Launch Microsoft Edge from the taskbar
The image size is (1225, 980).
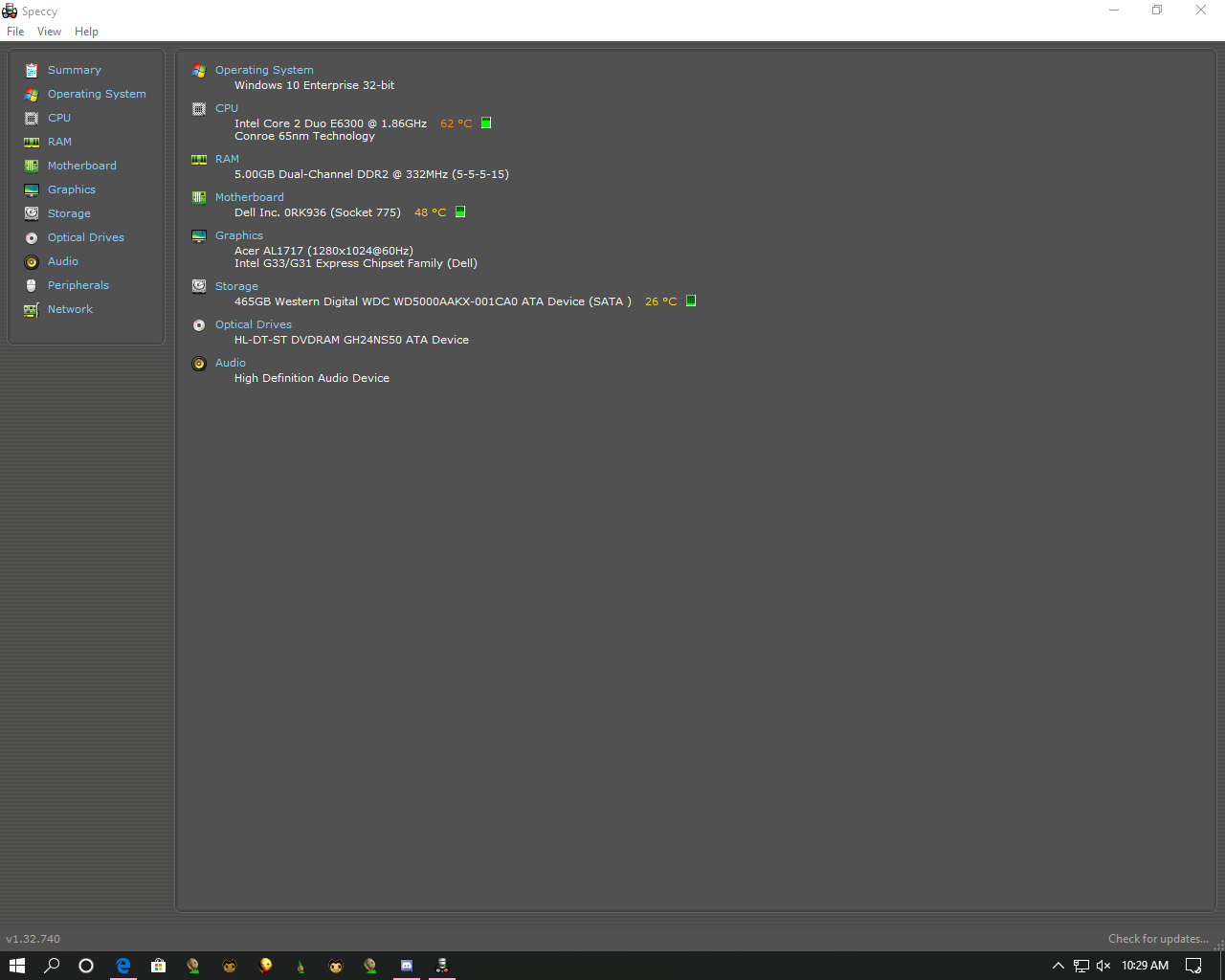coord(123,966)
